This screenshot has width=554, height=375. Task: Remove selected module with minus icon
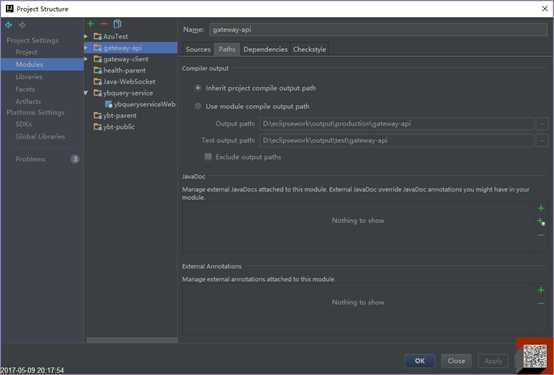(x=104, y=24)
